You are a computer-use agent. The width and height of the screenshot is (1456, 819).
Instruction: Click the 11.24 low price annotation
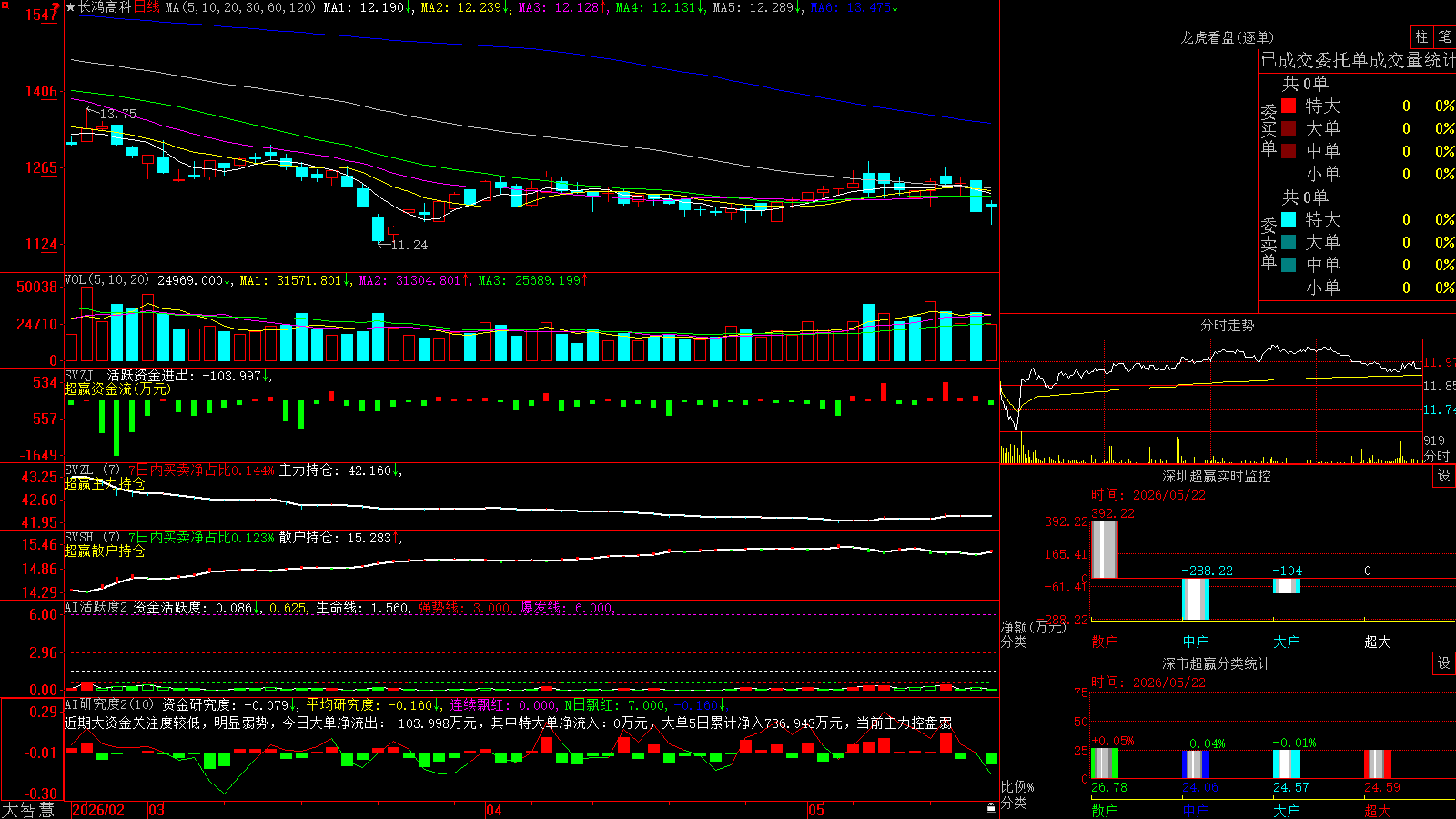click(409, 245)
